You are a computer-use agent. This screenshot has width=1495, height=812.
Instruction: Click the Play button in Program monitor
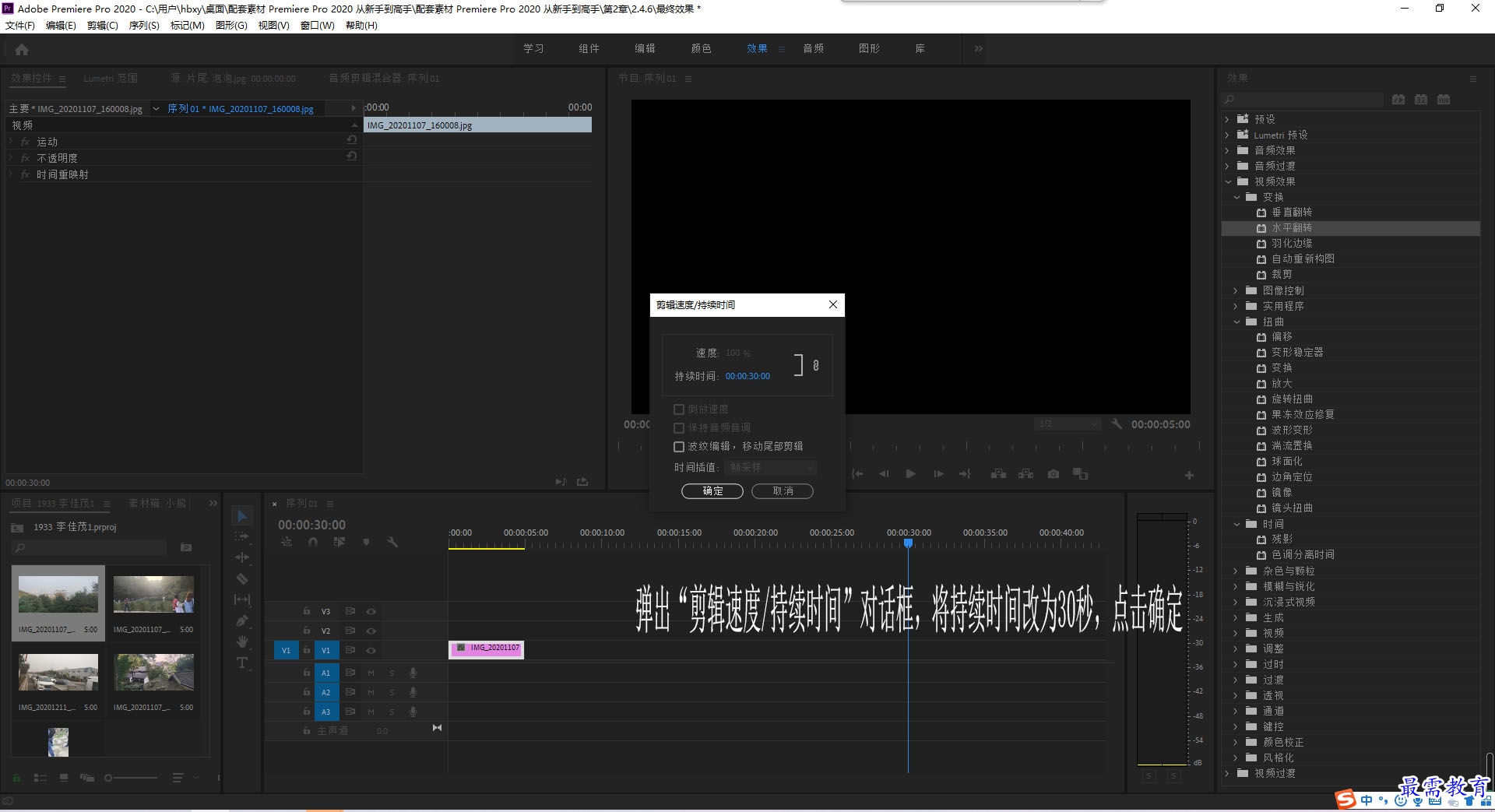910,473
